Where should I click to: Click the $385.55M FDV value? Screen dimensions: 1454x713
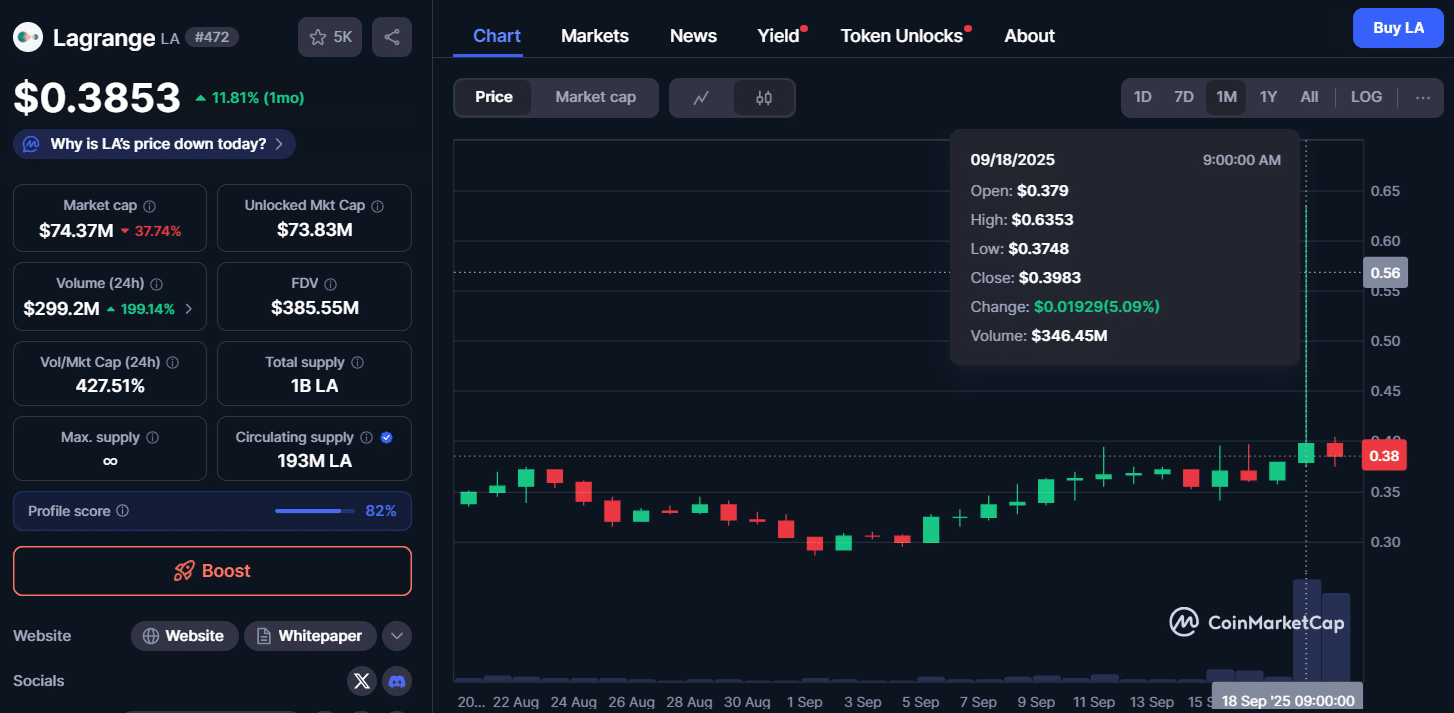click(315, 308)
